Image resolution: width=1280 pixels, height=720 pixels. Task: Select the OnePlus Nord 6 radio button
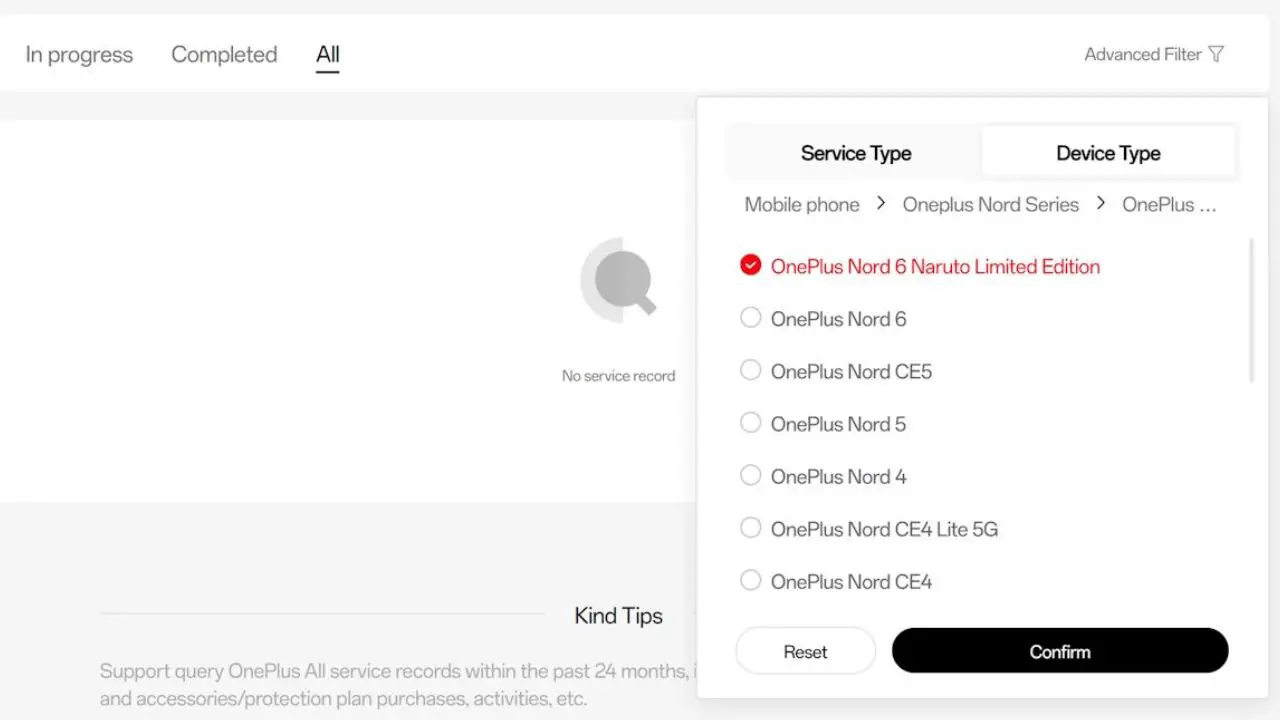751,318
